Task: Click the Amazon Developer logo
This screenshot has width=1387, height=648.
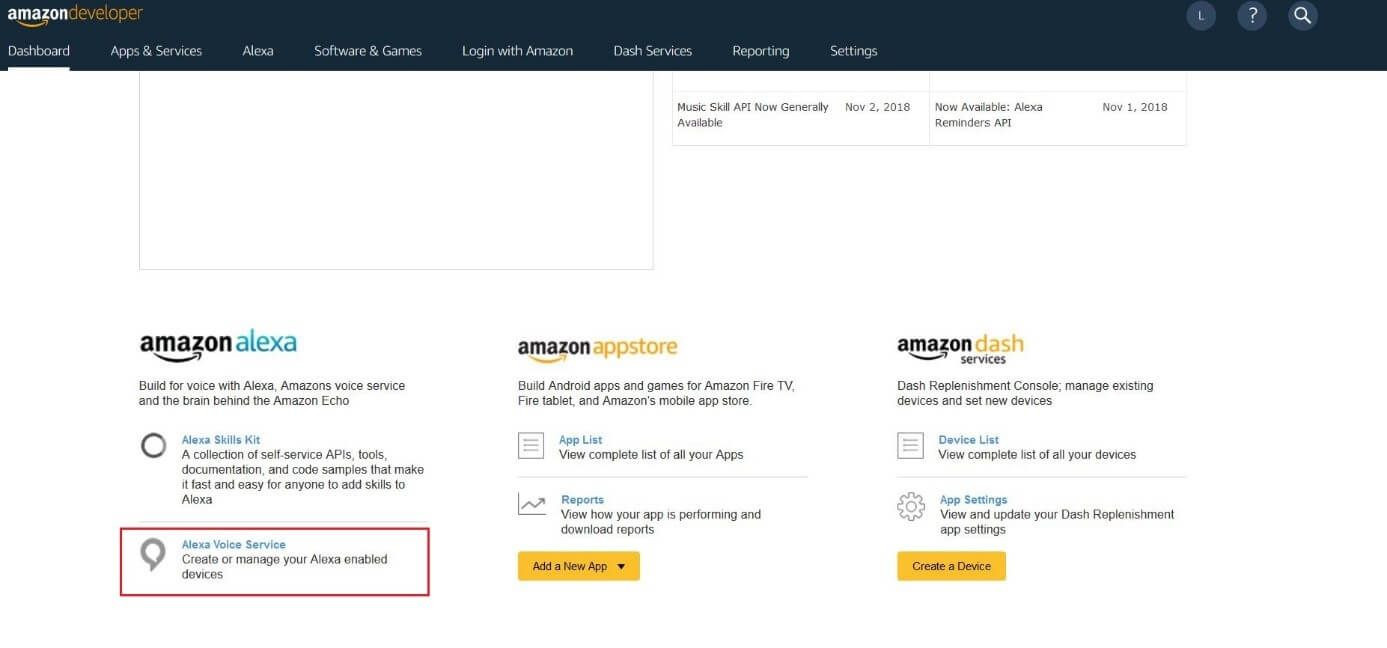Action: (75, 15)
